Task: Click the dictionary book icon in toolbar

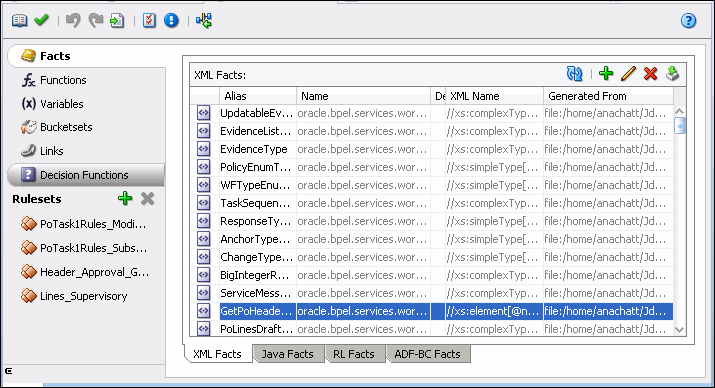Action: coord(19,20)
